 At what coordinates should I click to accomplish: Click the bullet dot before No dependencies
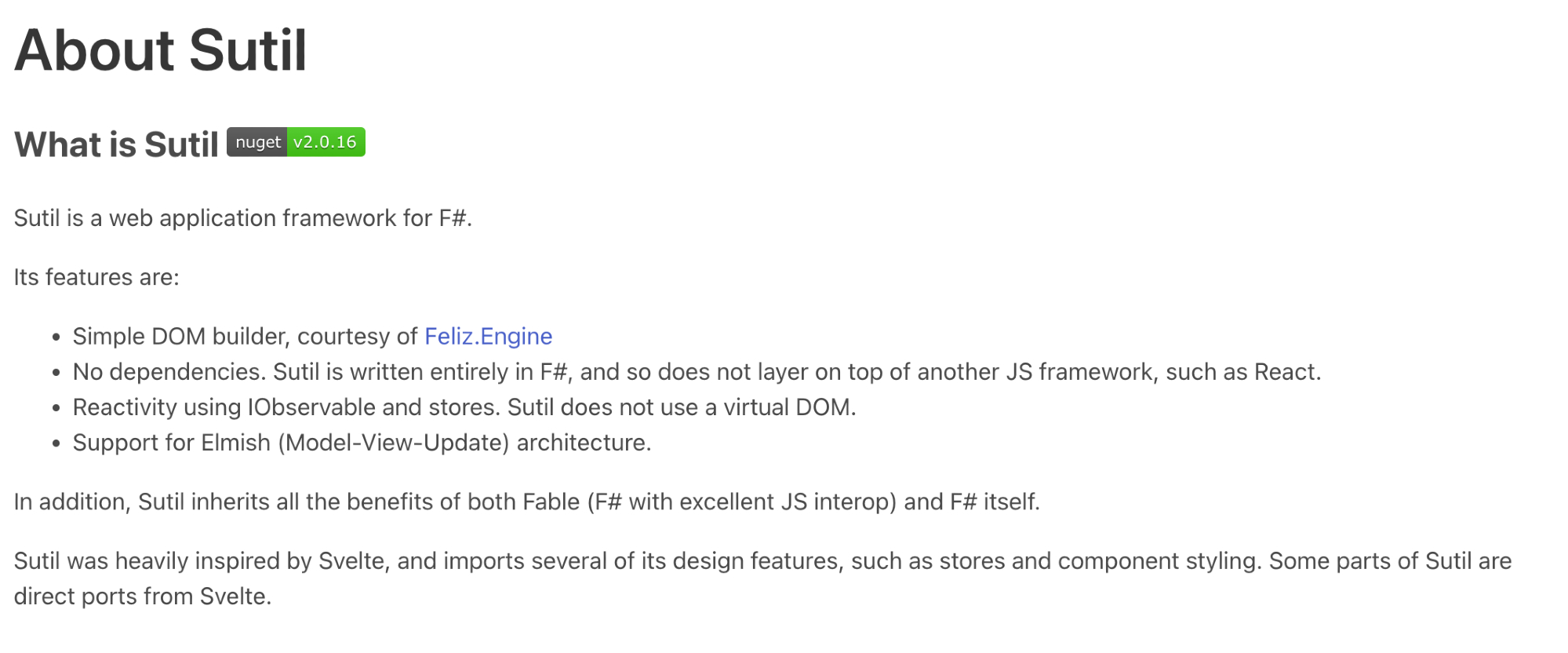pos(56,373)
